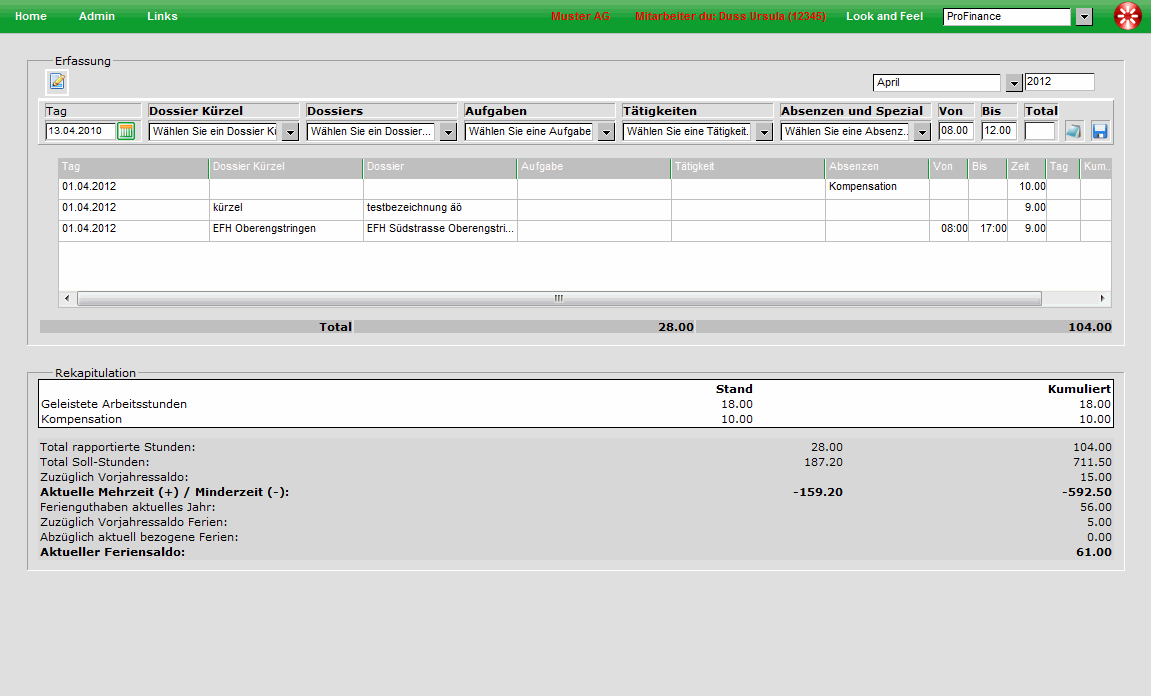
Task: Open the Tätigkeiten dropdown
Action: pos(764,132)
